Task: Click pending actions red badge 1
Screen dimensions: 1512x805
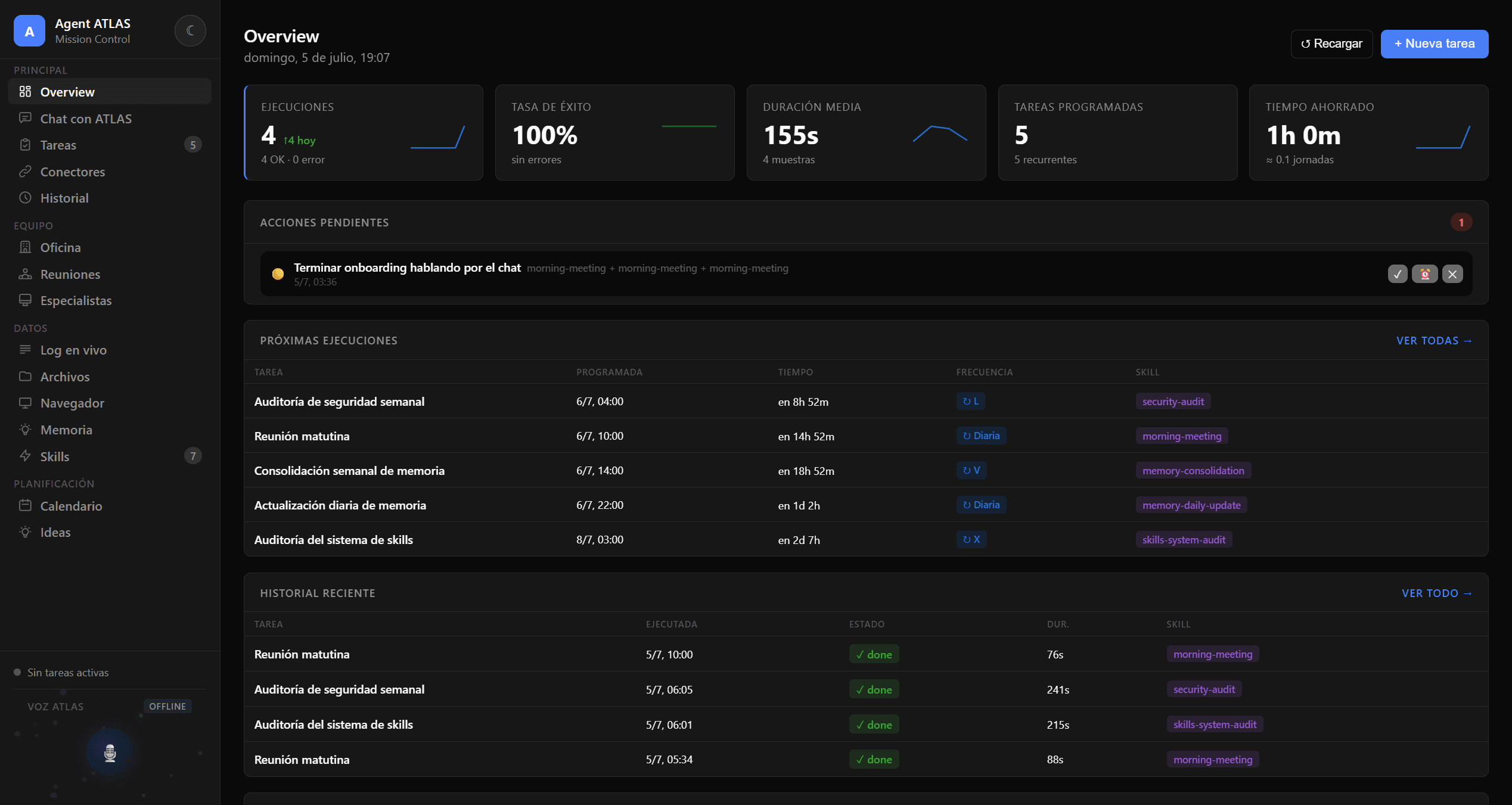Action: (x=1461, y=222)
